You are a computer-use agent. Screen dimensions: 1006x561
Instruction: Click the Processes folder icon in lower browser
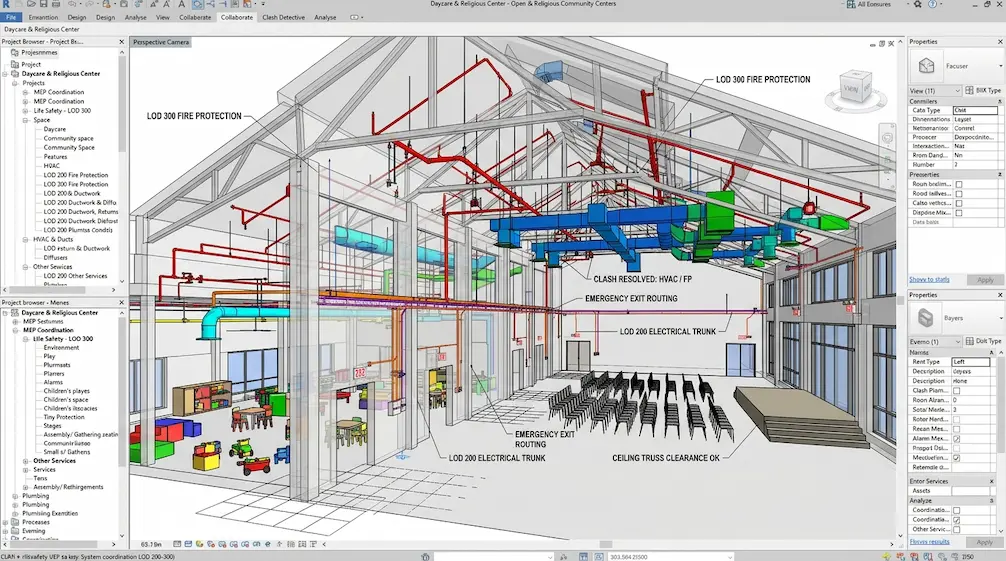(x=15, y=522)
